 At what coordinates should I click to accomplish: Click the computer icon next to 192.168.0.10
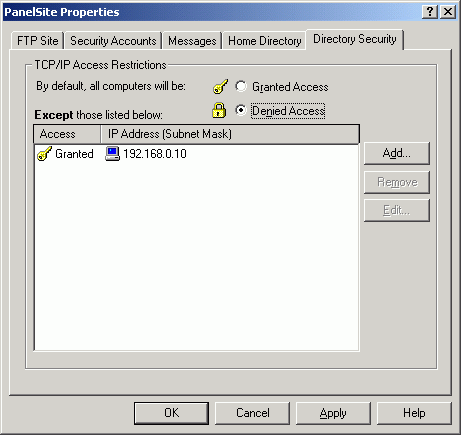[x=112, y=154]
